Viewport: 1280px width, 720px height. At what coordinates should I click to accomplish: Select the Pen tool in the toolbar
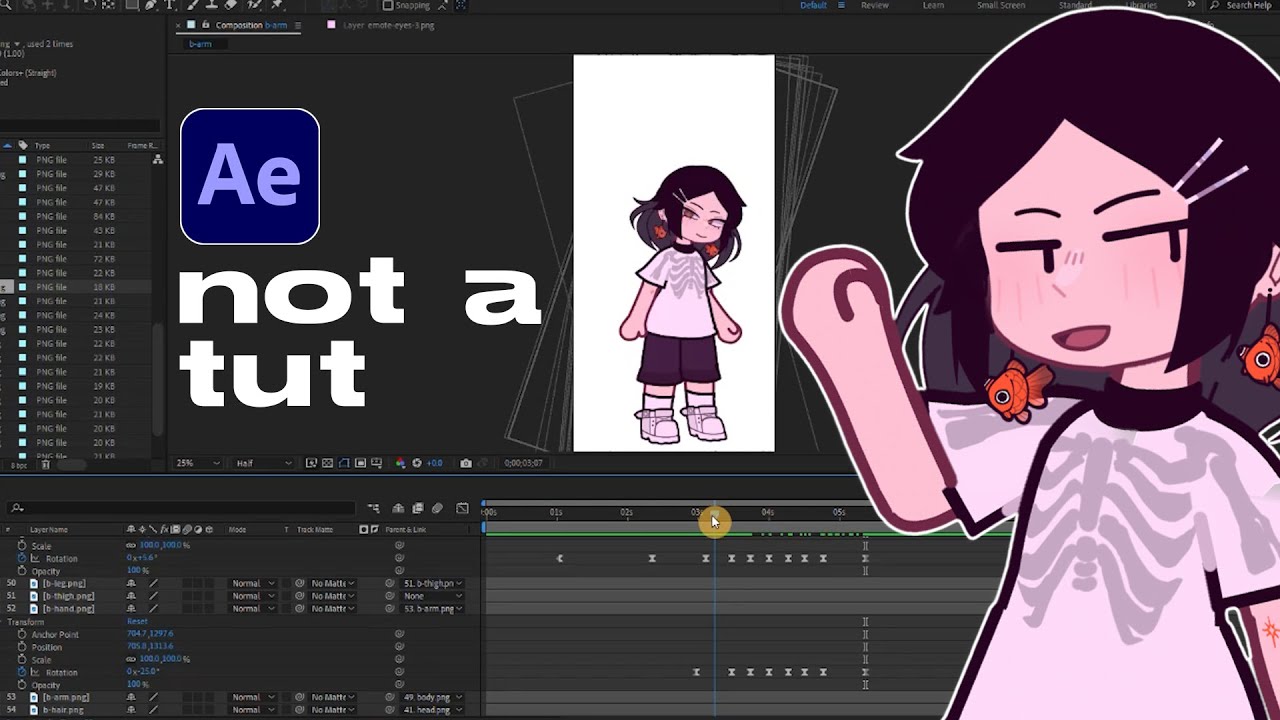(150, 5)
